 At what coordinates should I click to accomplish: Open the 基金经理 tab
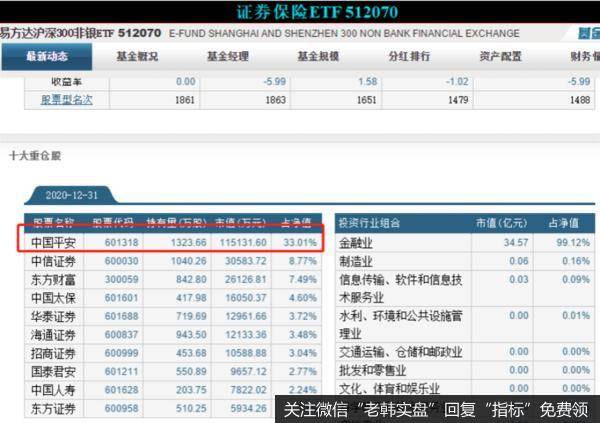click(228, 57)
